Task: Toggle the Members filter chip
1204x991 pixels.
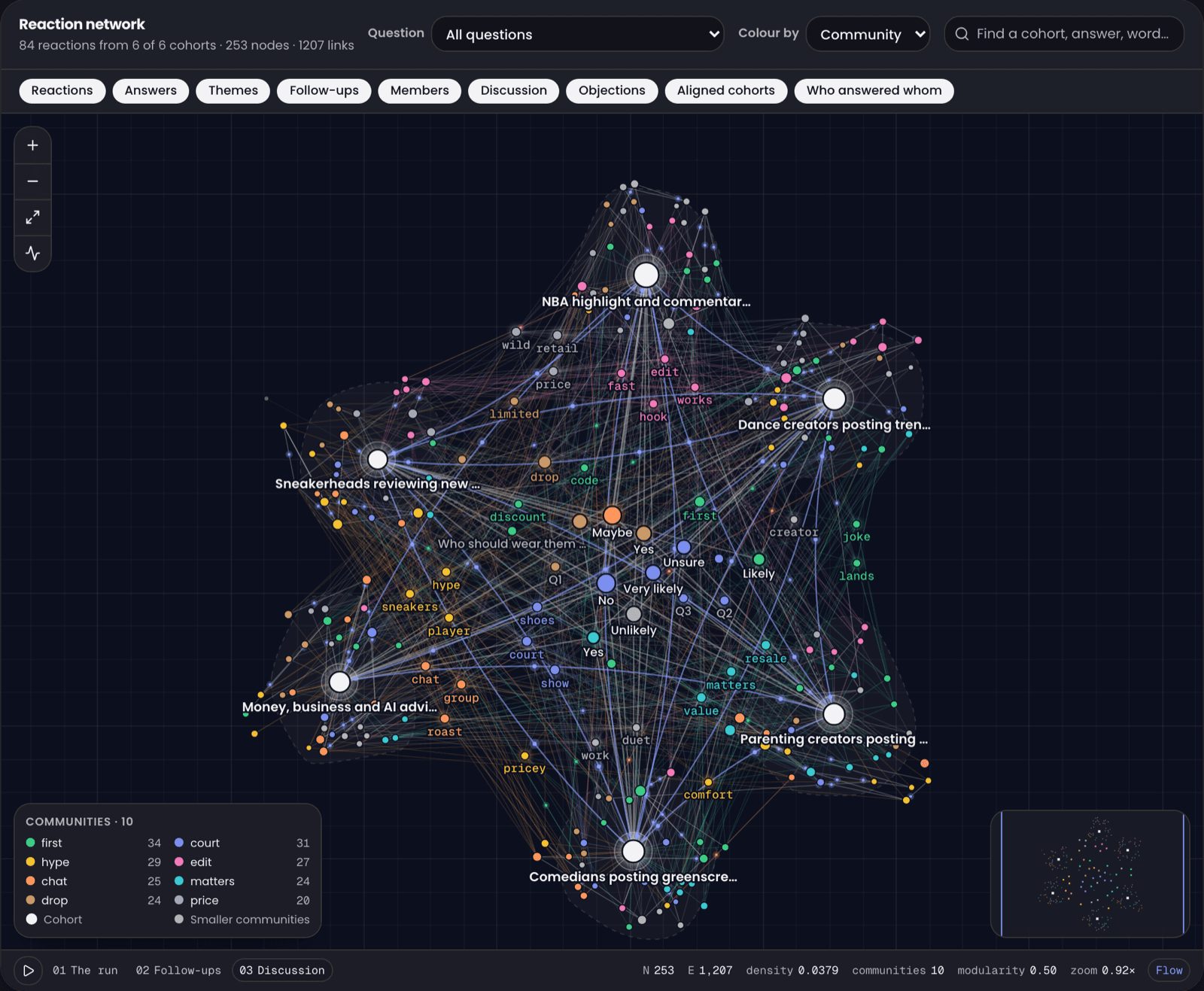Action: 420,90
